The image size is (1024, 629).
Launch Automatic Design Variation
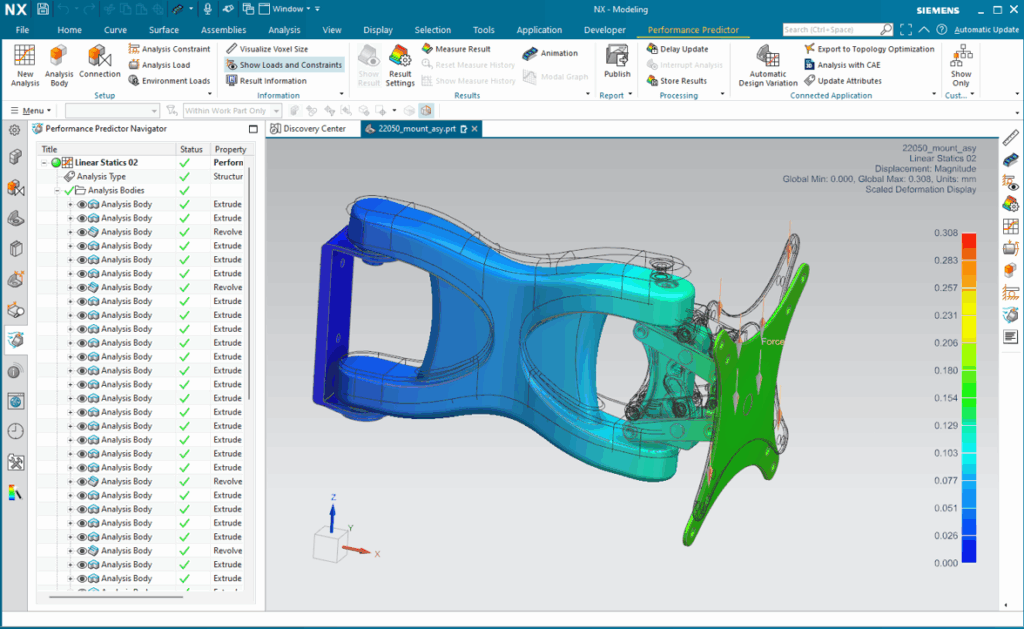(766, 62)
